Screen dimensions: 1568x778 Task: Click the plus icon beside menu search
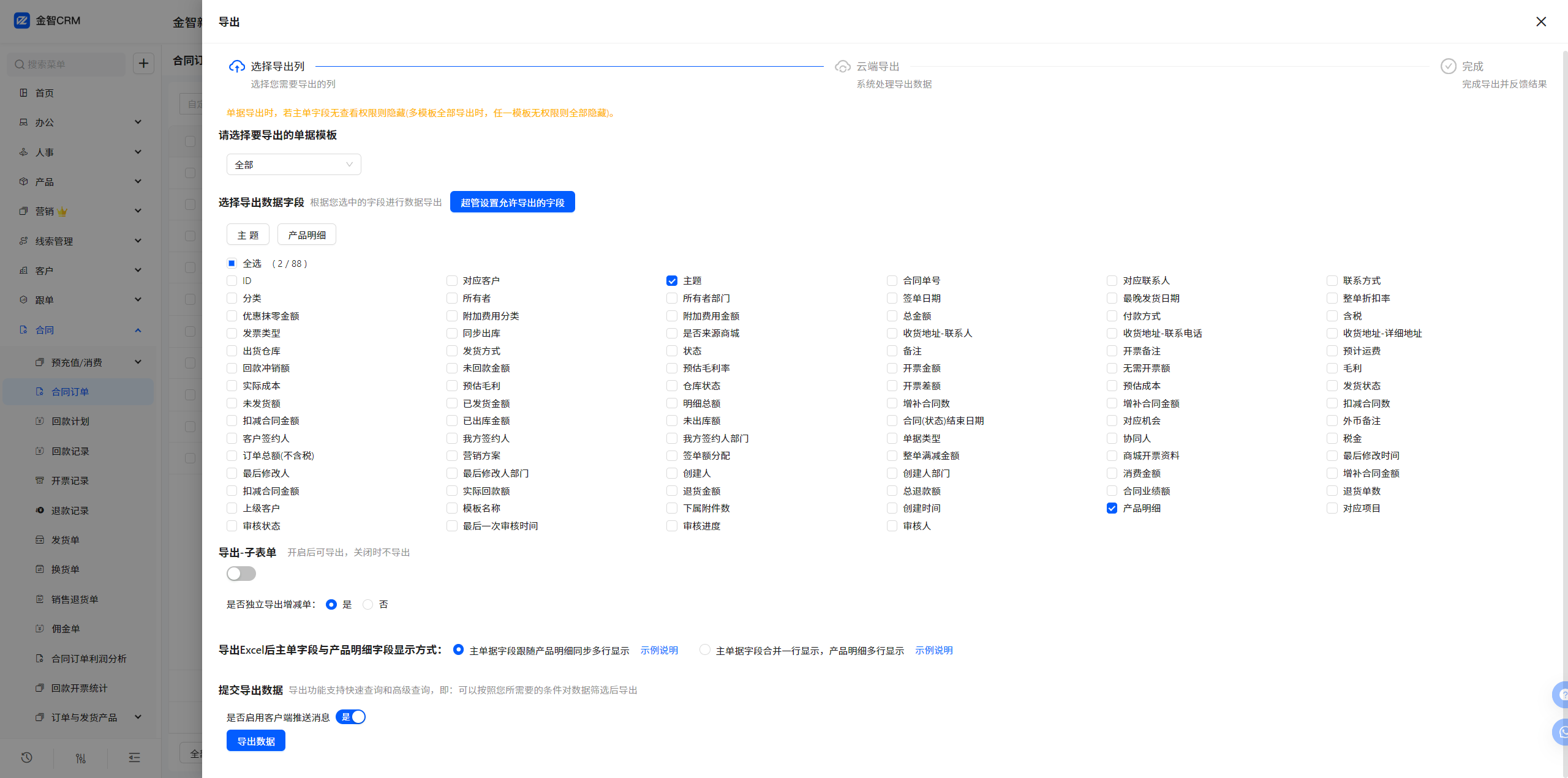tap(143, 64)
